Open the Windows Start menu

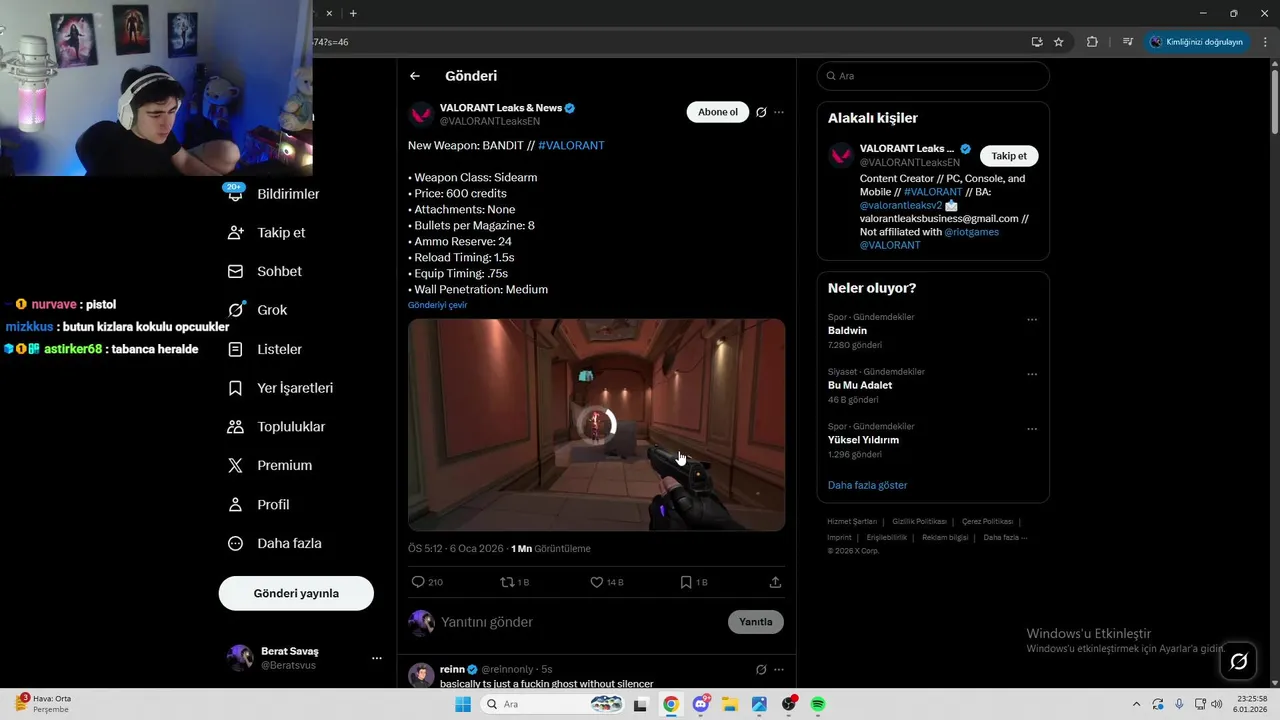463,704
